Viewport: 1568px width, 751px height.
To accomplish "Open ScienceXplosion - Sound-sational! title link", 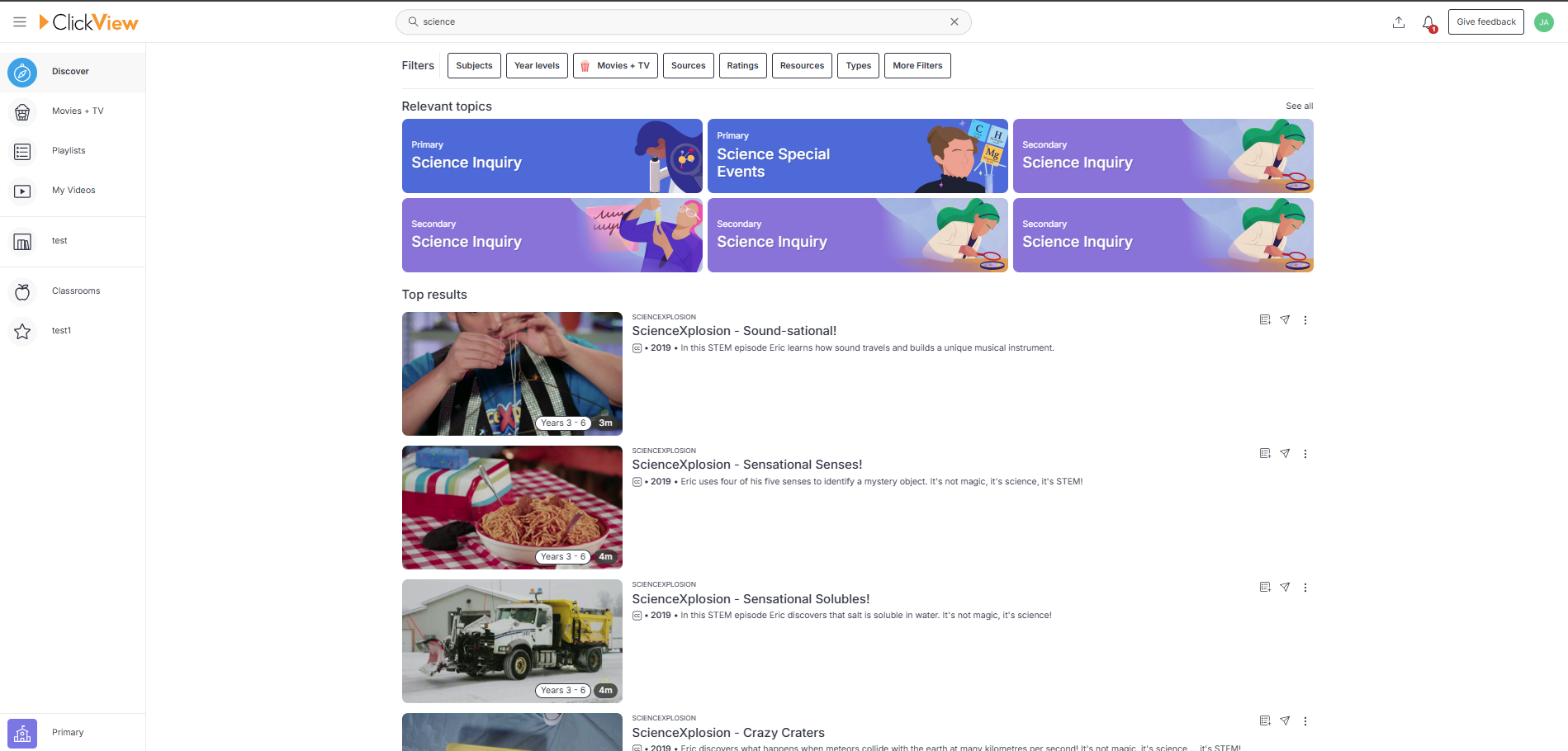I will 734,331.
